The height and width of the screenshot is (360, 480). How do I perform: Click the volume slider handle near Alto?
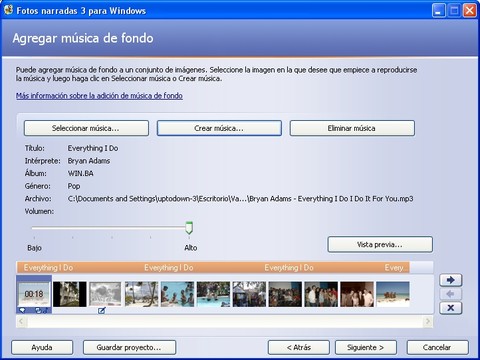pos(189,227)
